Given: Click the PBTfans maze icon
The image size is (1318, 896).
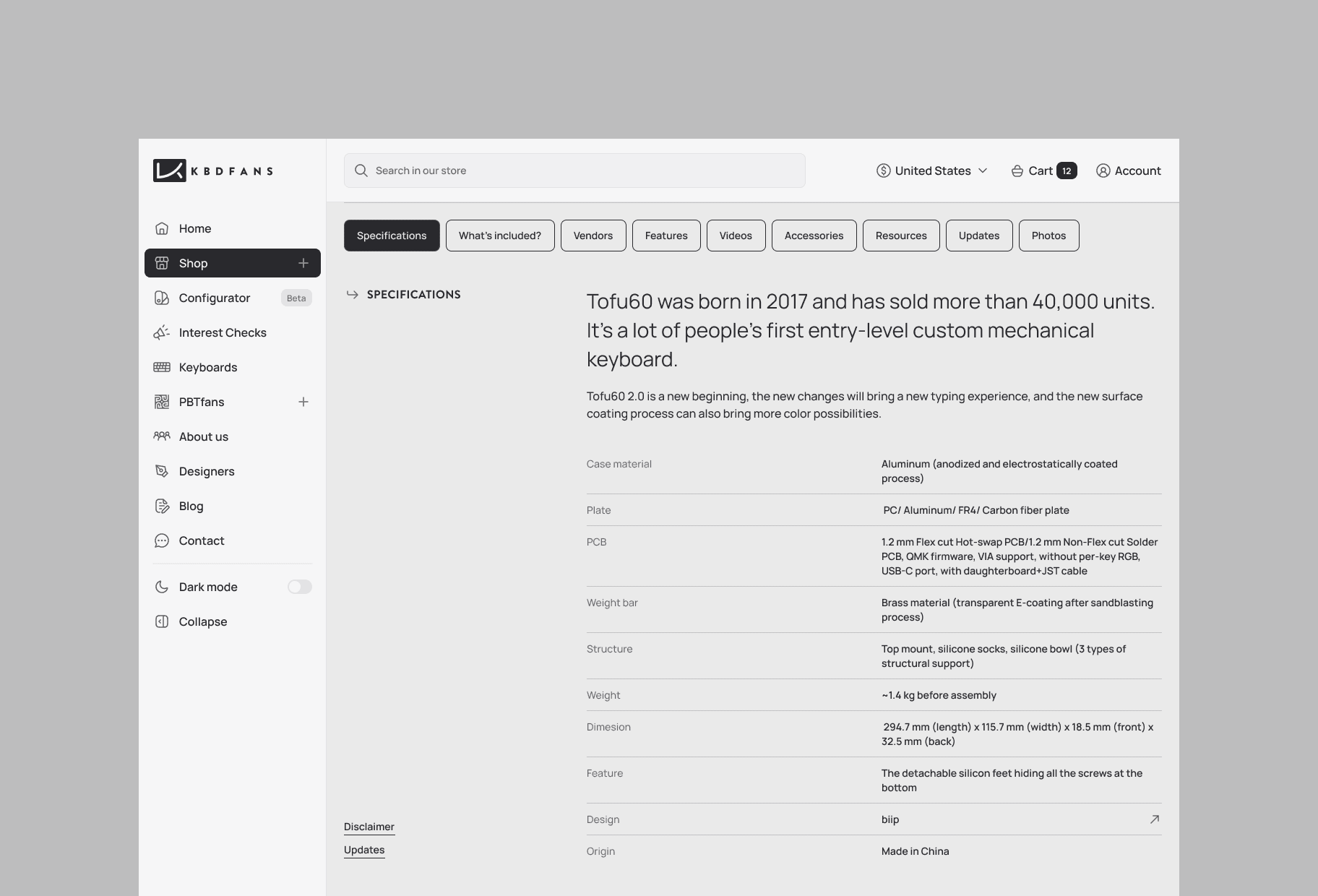Looking at the screenshot, I should pos(162,402).
